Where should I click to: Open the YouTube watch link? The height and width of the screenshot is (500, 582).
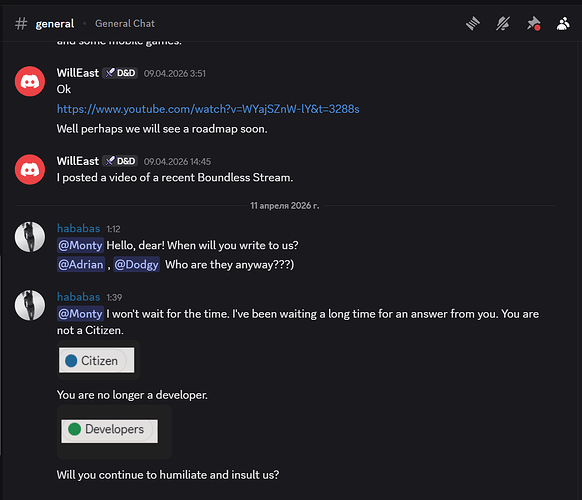tap(208, 109)
